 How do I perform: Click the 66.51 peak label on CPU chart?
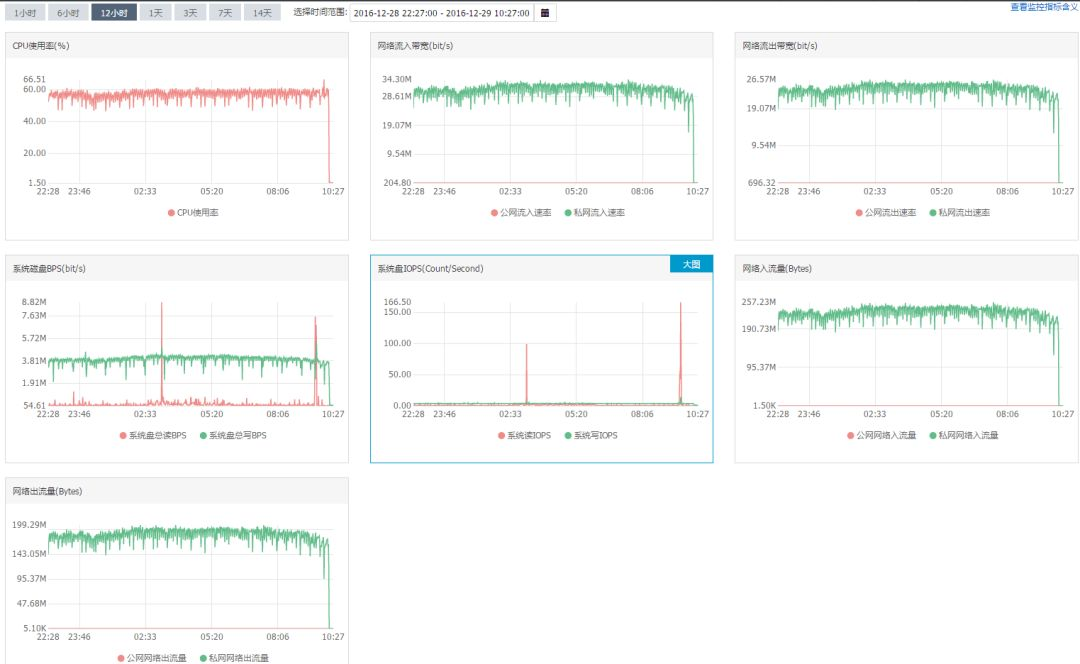34,79
